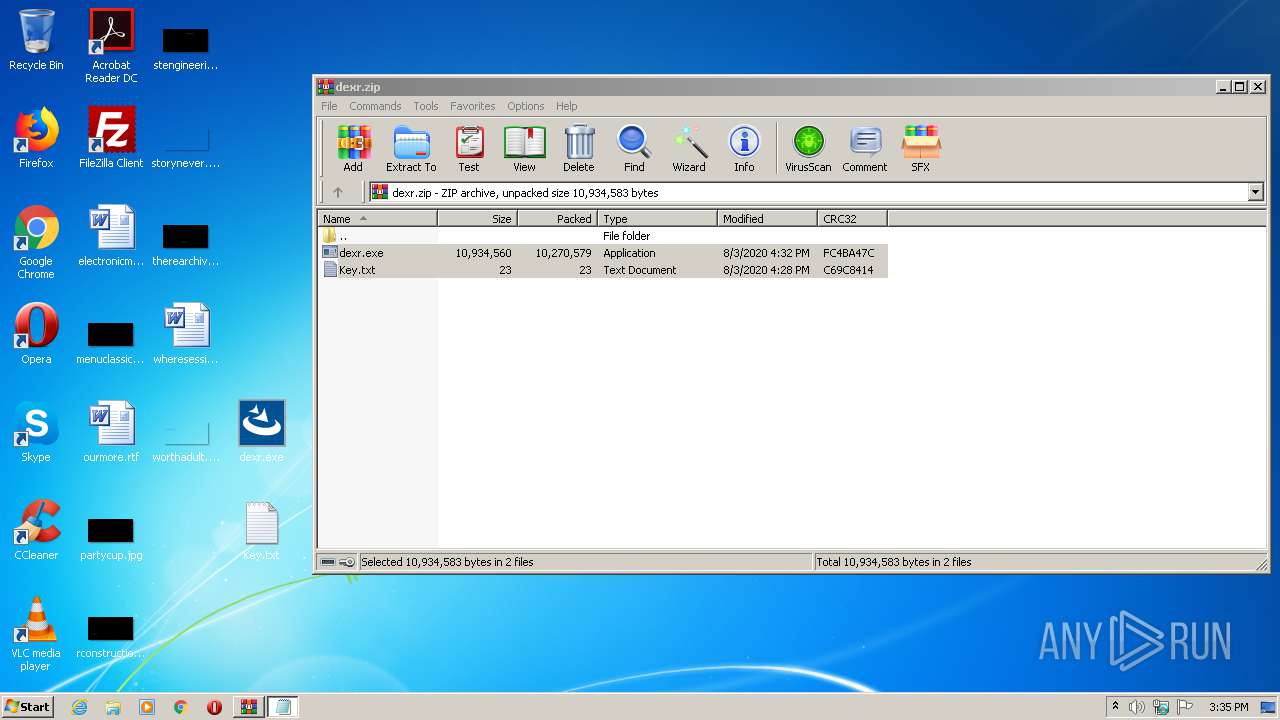Open the Favorites menu

coord(473,106)
